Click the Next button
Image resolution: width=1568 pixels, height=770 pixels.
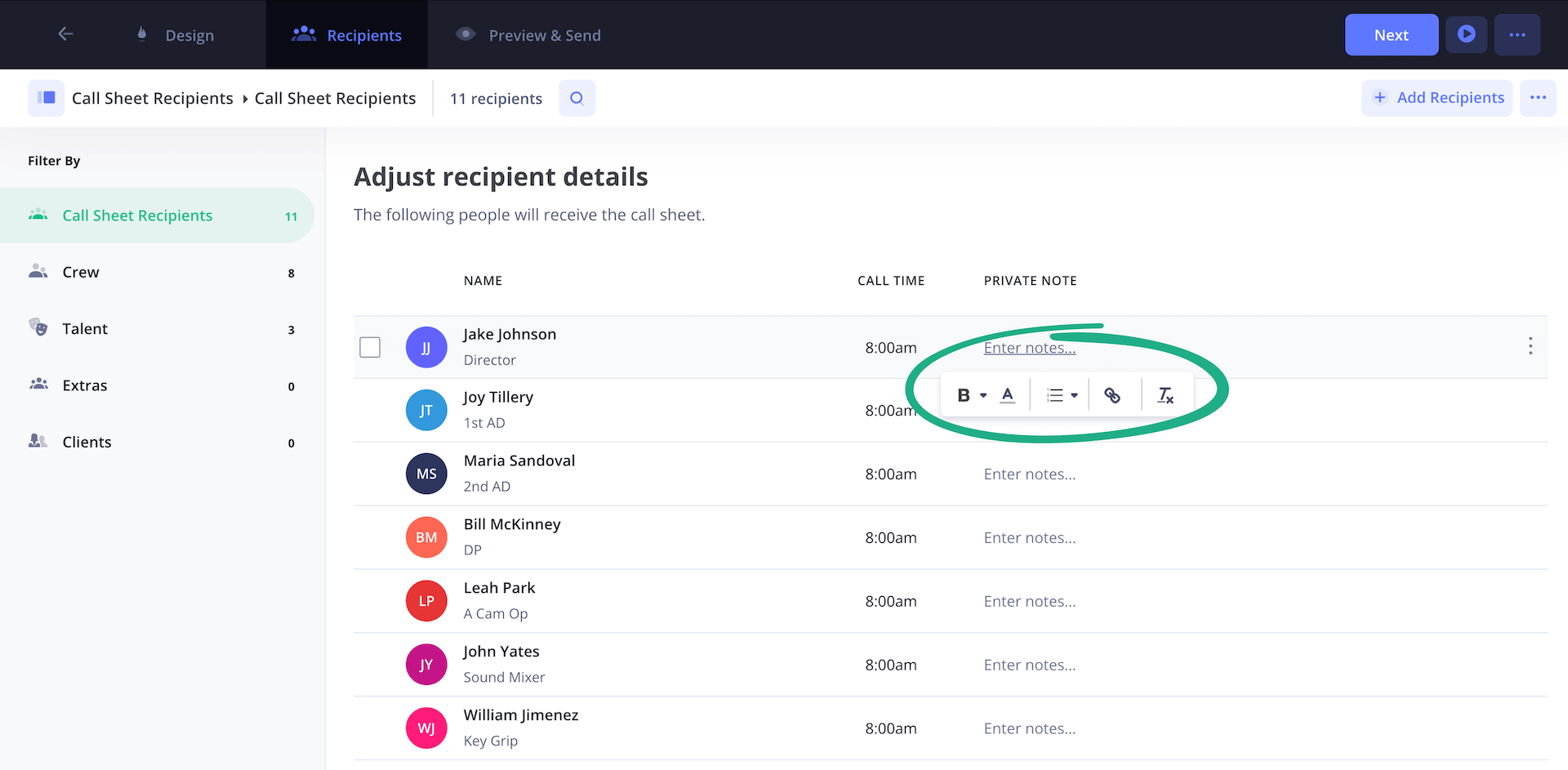[x=1391, y=35]
